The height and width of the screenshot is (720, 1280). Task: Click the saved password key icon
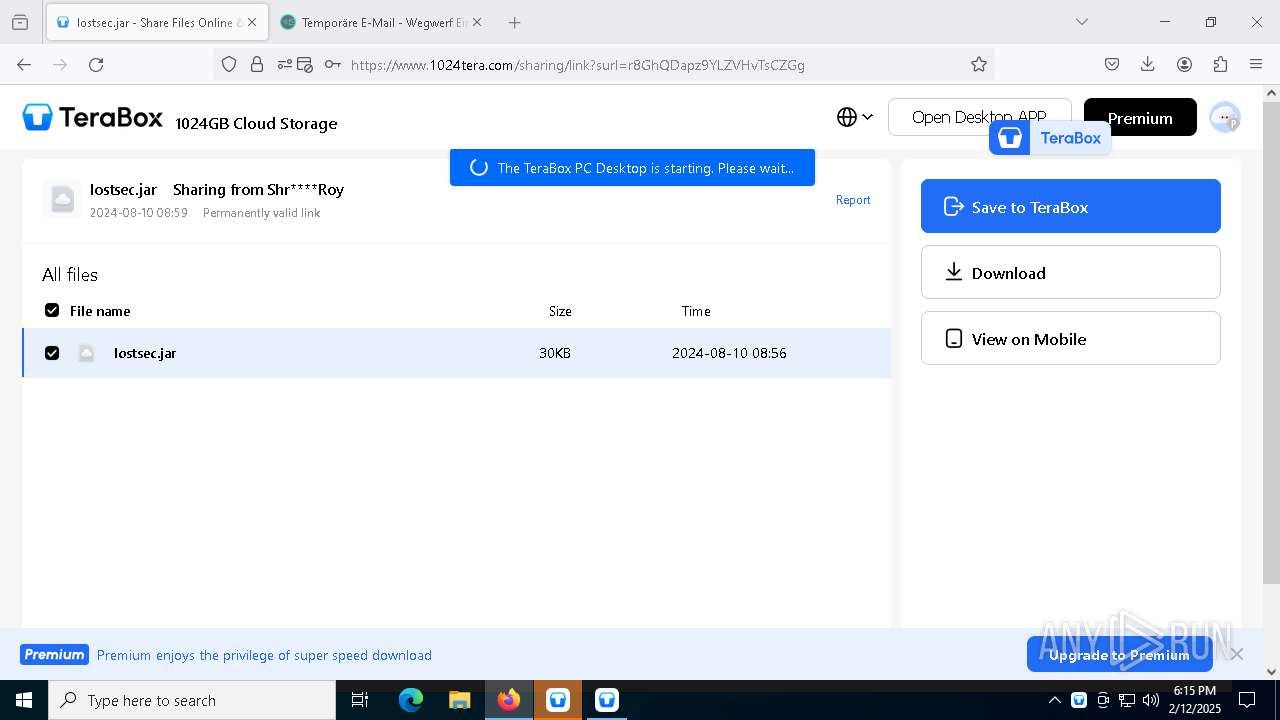point(333,64)
